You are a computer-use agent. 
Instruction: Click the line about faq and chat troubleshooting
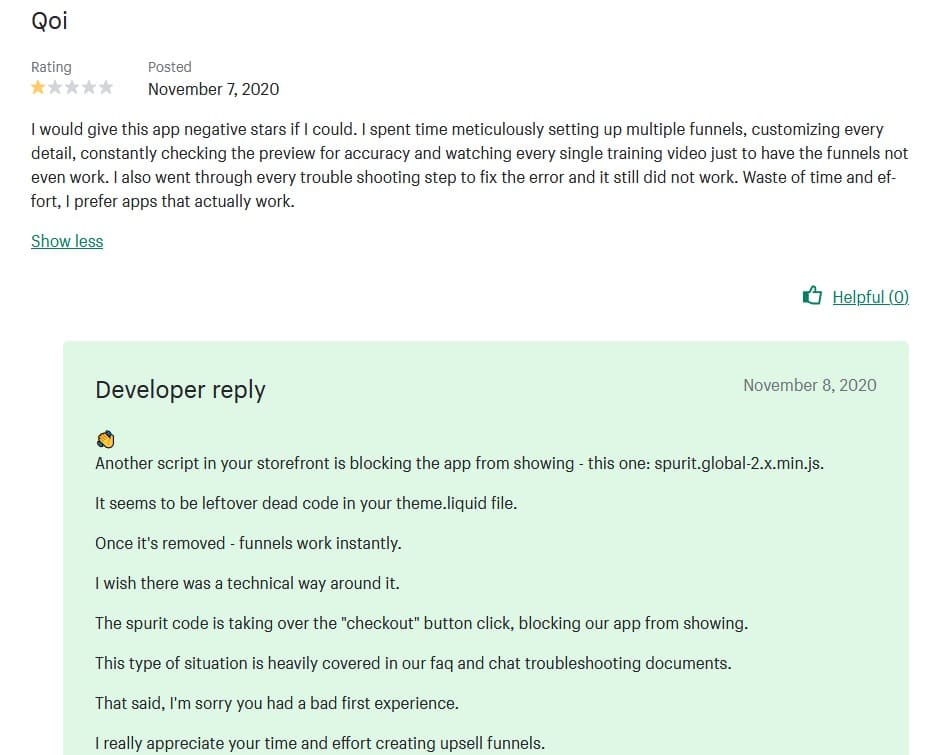click(413, 663)
